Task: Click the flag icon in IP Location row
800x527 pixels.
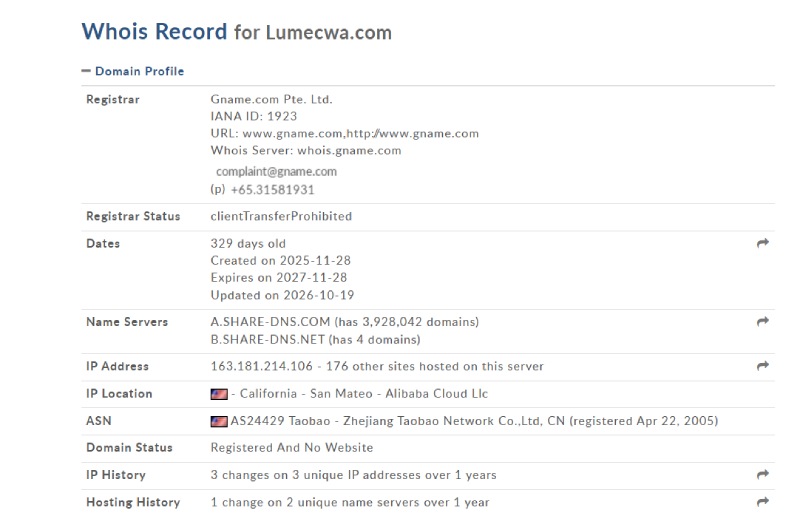Action: [x=219, y=394]
